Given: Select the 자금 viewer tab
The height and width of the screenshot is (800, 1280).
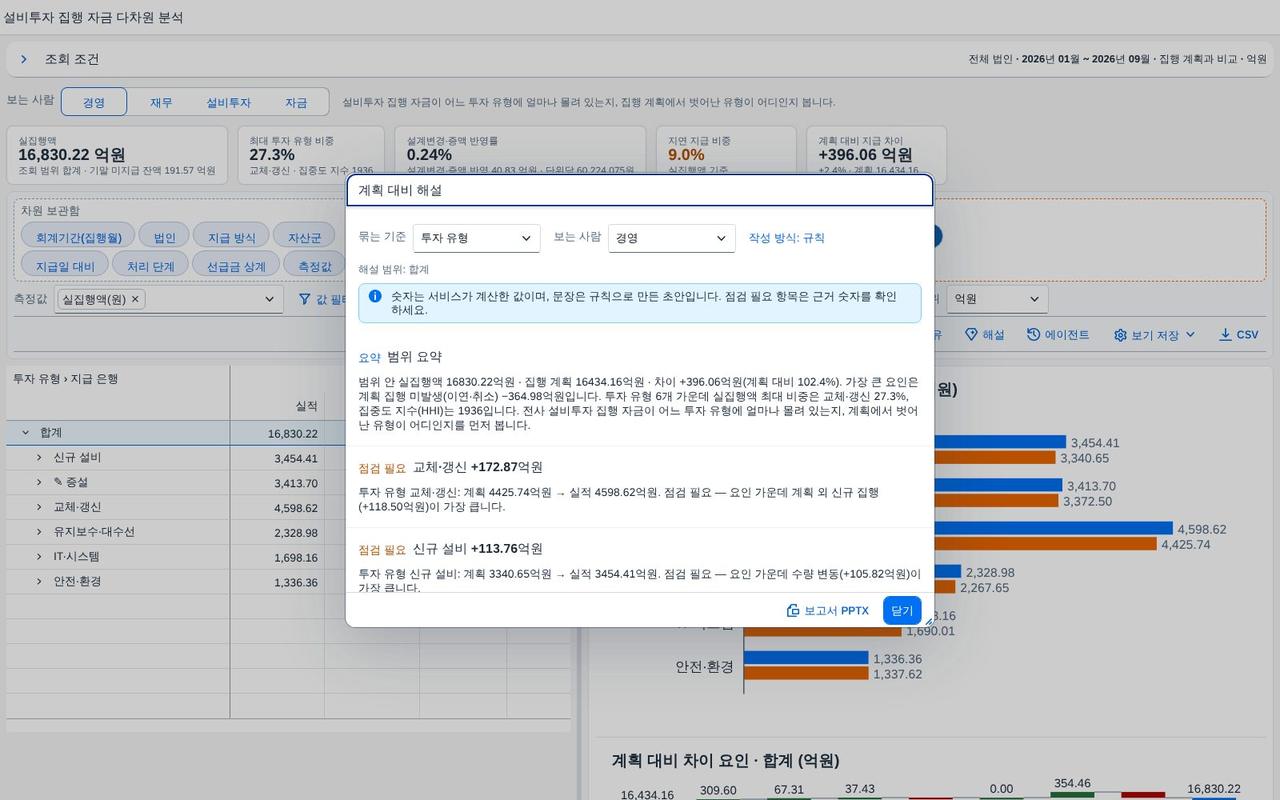Looking at the screenshot, I should pos(296,102).
